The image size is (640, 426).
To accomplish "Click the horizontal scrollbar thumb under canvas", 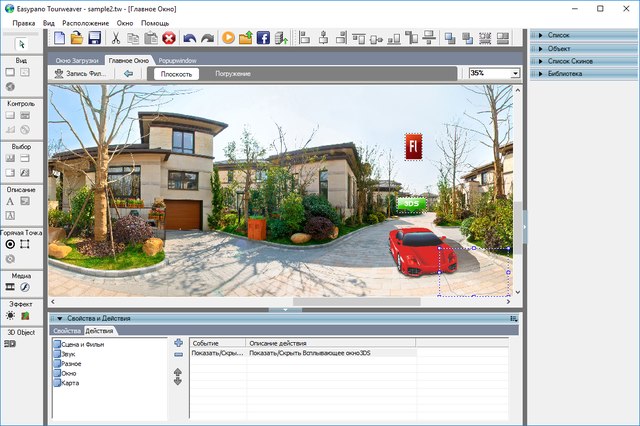I will [x=357, y=302].
